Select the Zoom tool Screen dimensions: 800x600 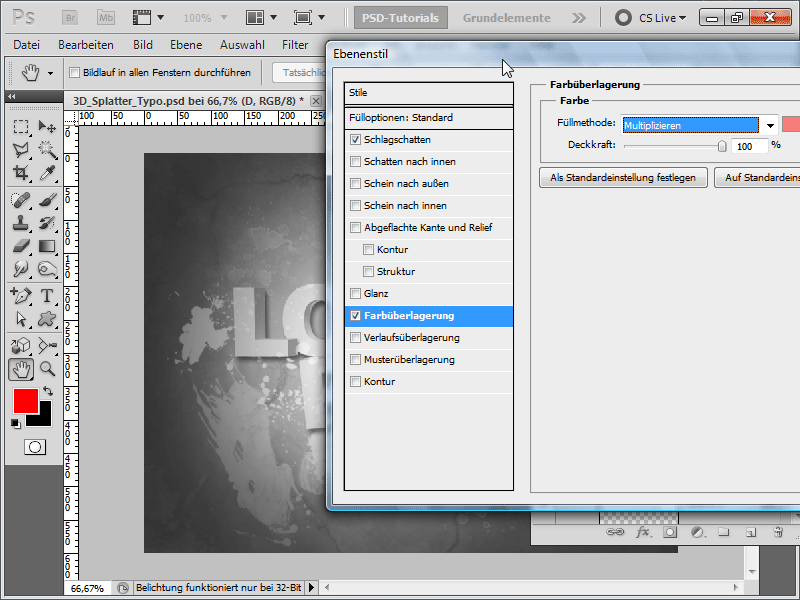pos(47,369)
